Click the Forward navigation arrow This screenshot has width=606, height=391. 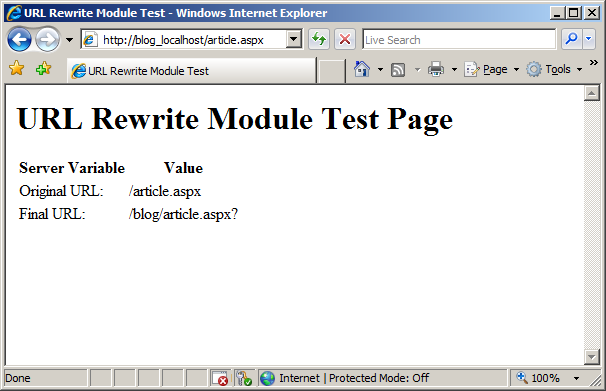point(48,39)
